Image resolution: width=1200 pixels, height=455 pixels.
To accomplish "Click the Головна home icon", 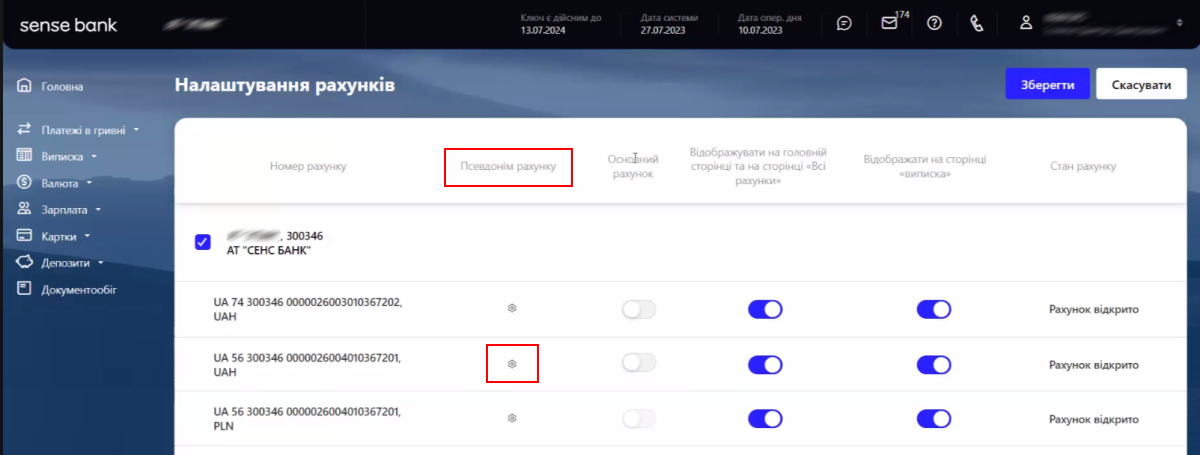I will 25,87.
